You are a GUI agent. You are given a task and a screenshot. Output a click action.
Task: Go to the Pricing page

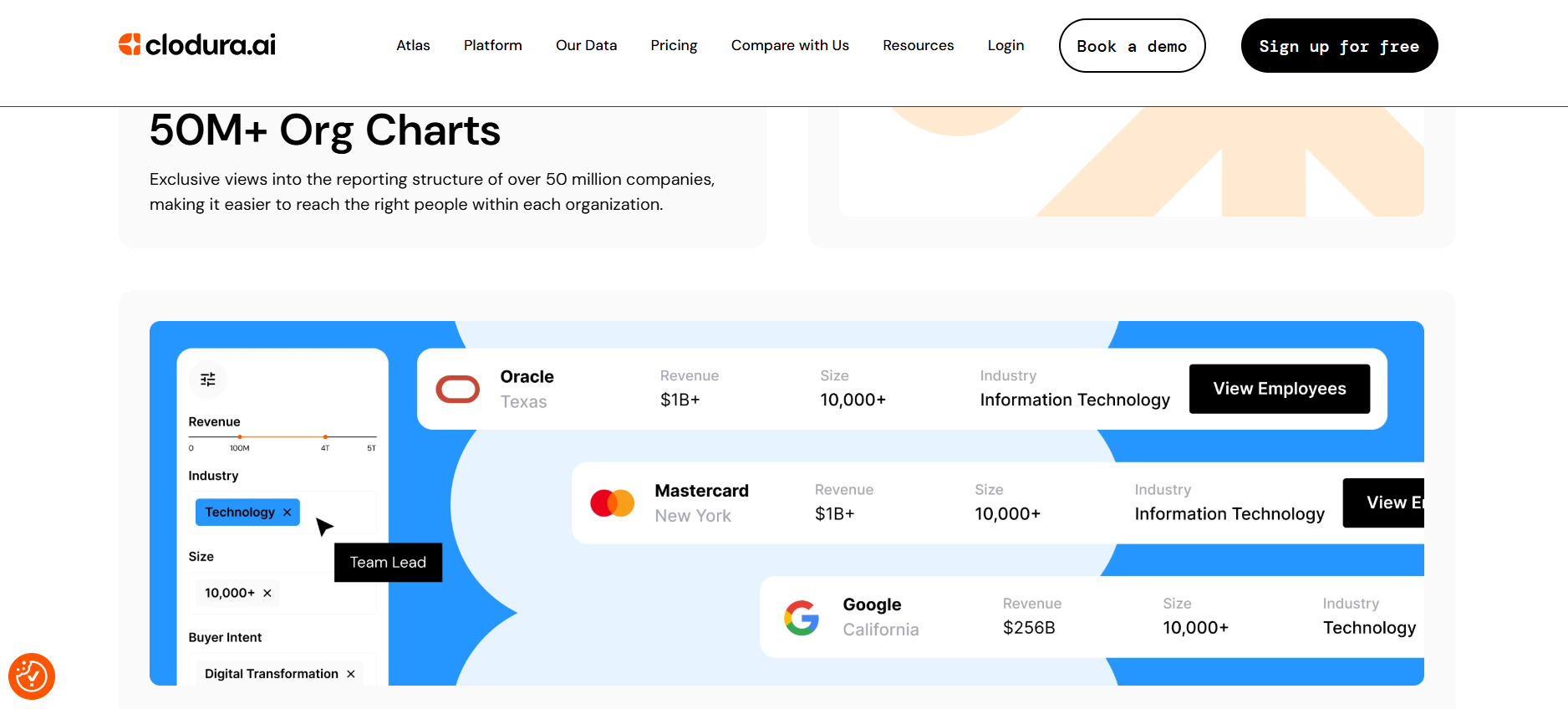tap(675, 45)
